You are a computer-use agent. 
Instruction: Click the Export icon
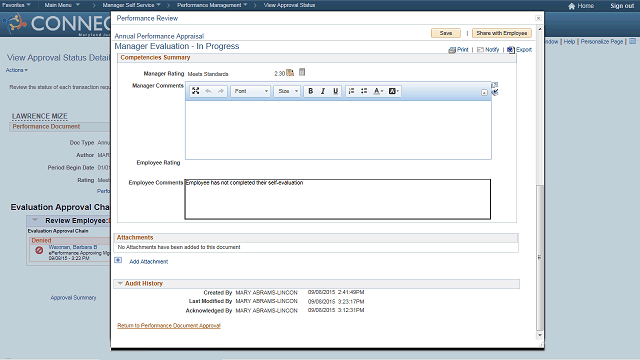tap(511, 50)
